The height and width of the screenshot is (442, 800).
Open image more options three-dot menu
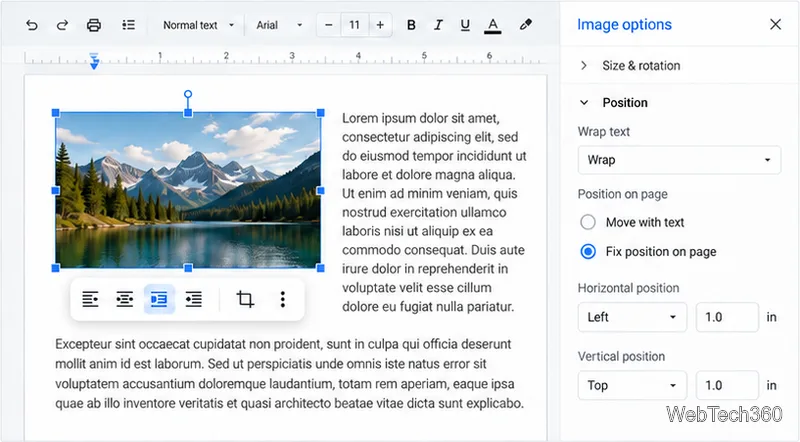(x=283, y=299)
